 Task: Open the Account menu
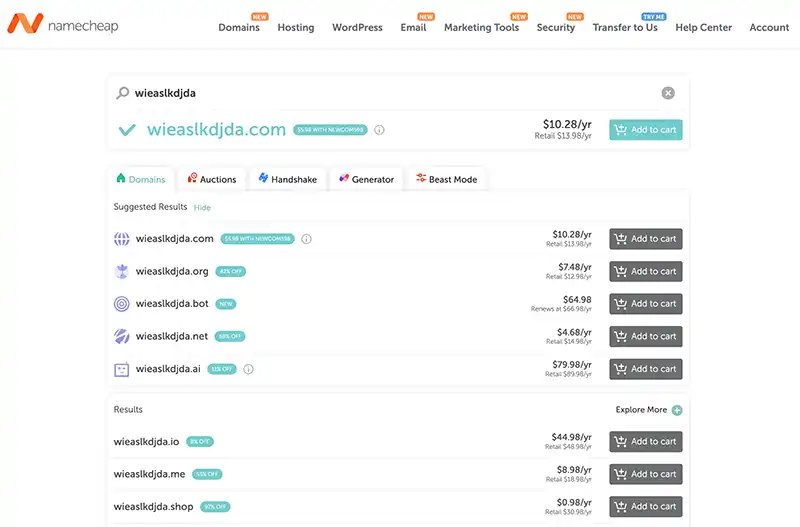(769, 28)
